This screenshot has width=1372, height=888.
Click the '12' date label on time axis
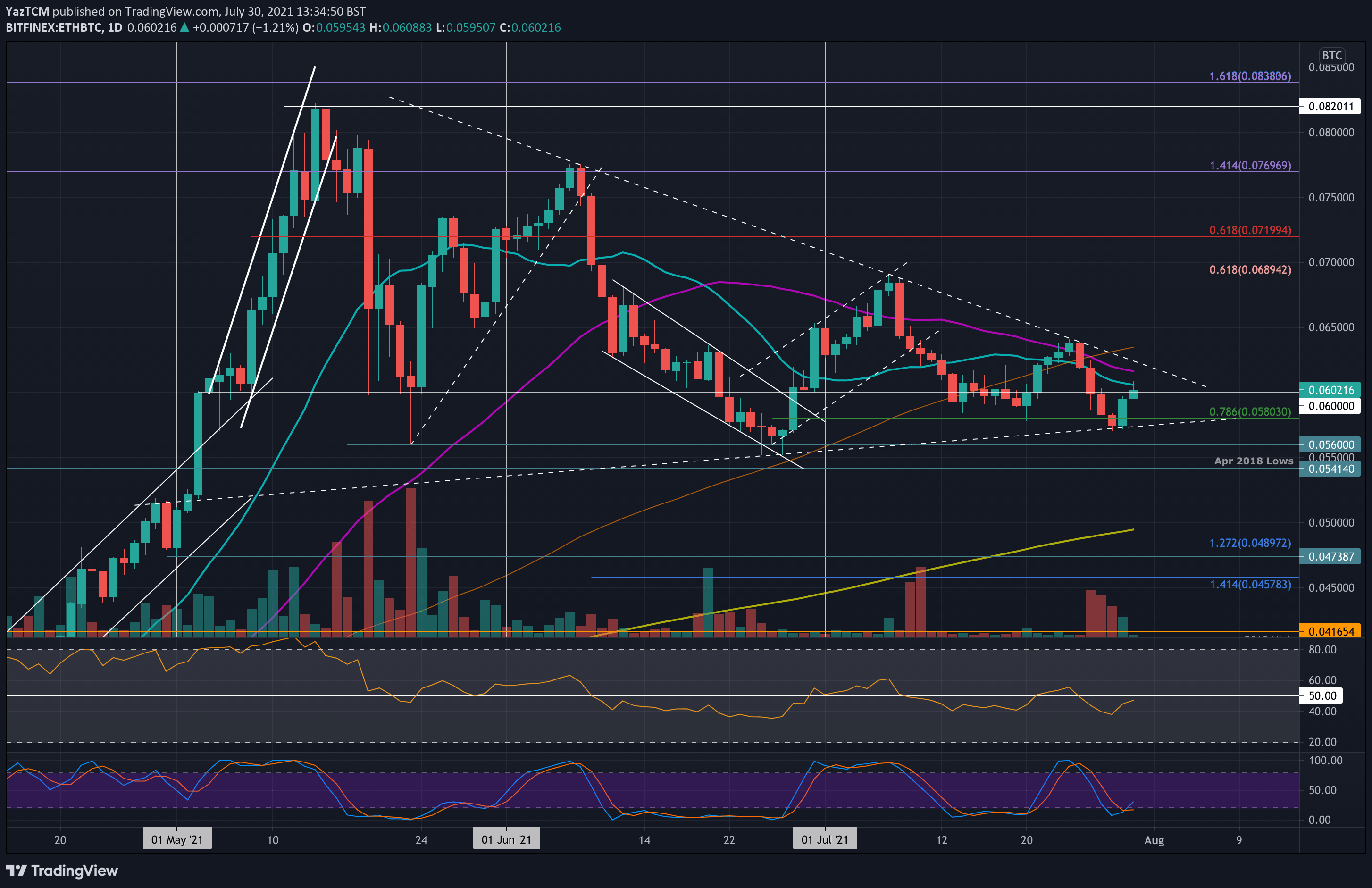pyautogui.click(x=941, y=840)
